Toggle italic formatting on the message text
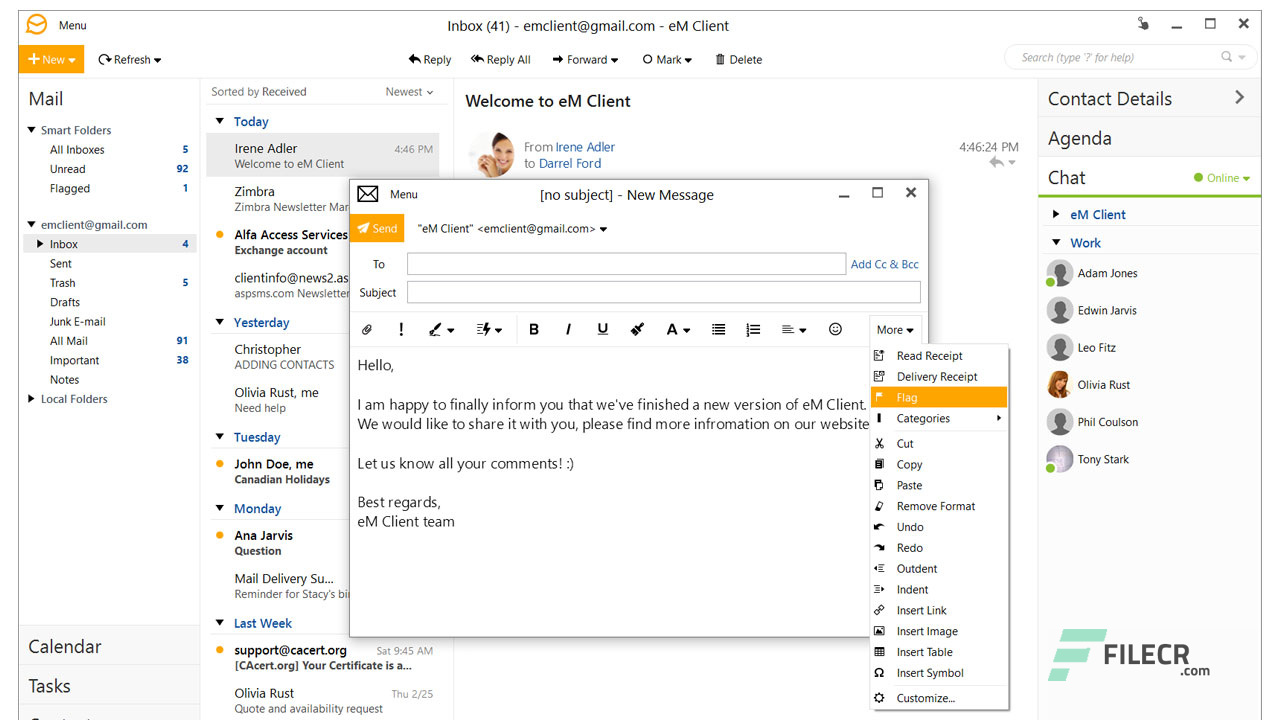Screen dimensions: 1280x720 tap(570, 329)
